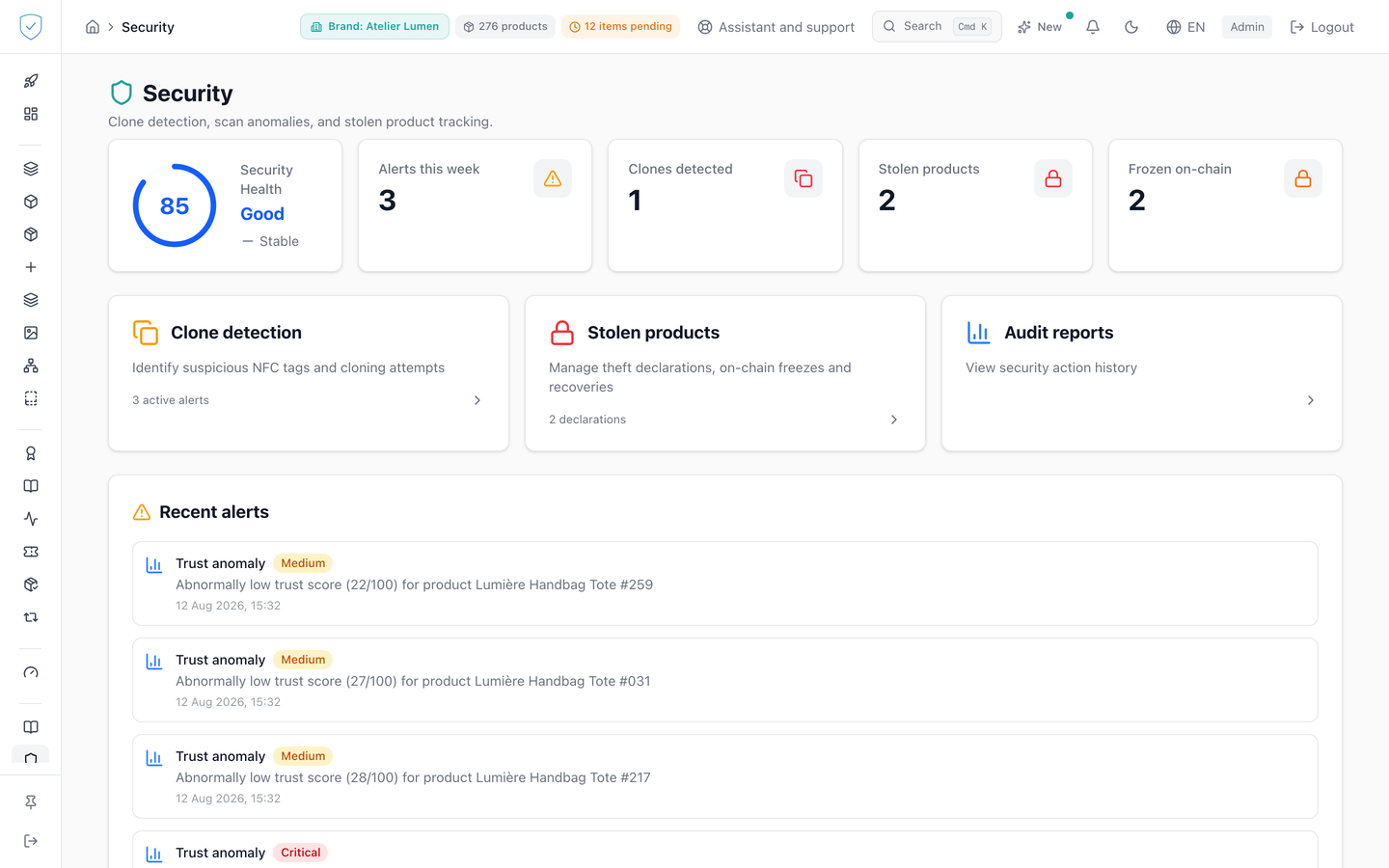
Task: Click the Critical severity badge
Action: (301, 853)
